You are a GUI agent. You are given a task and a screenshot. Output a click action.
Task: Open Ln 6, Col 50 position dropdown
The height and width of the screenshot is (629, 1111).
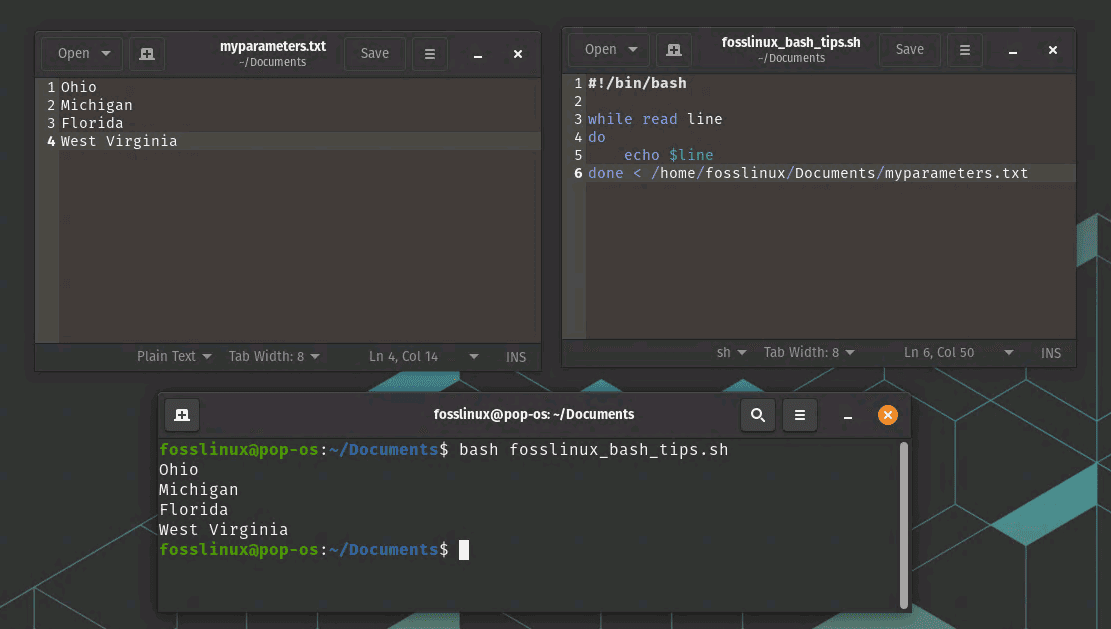point(958,352)
